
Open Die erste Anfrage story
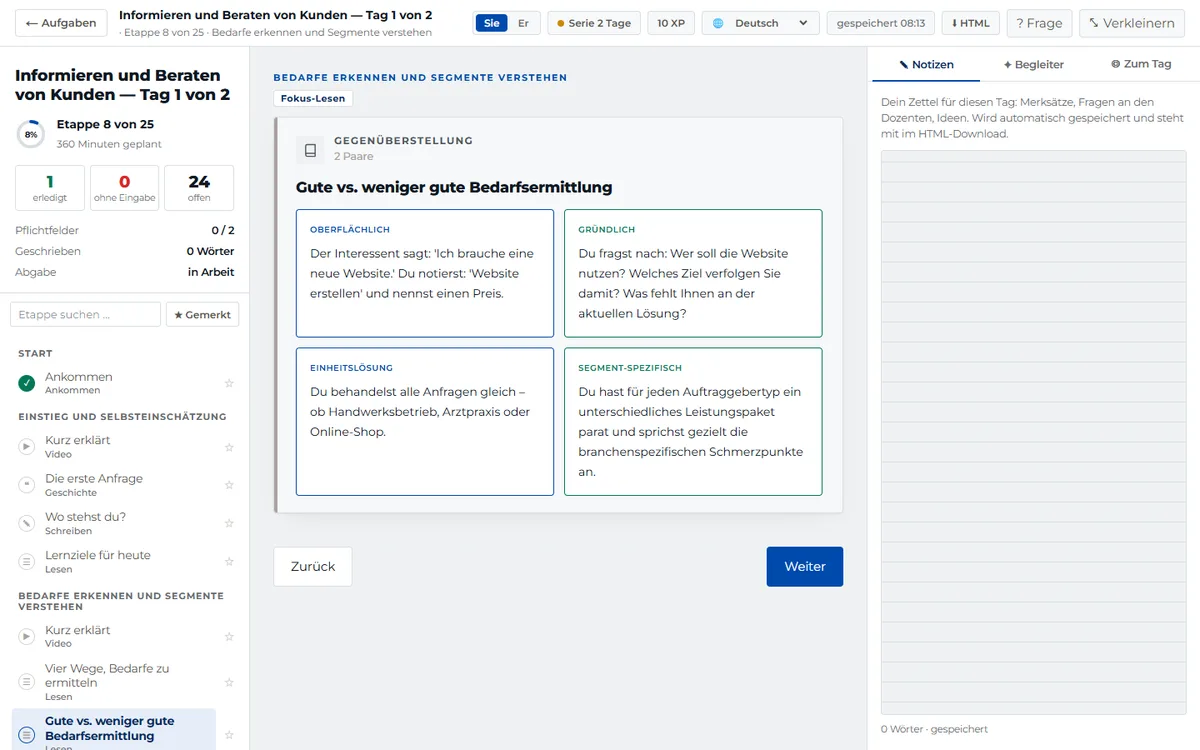pyautogui.click(x=115, y=485)
